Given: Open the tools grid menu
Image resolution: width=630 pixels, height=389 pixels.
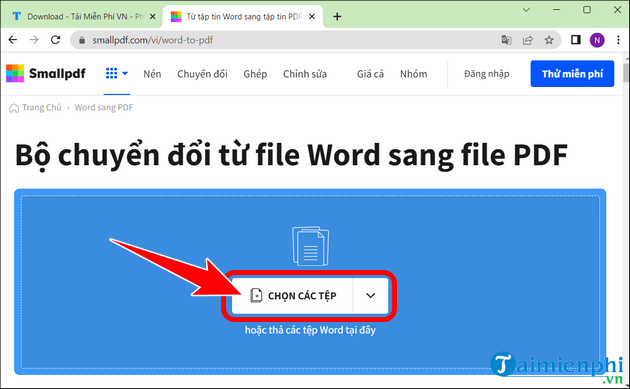Looking at the screenshot, I should click(x=117, y=74).
